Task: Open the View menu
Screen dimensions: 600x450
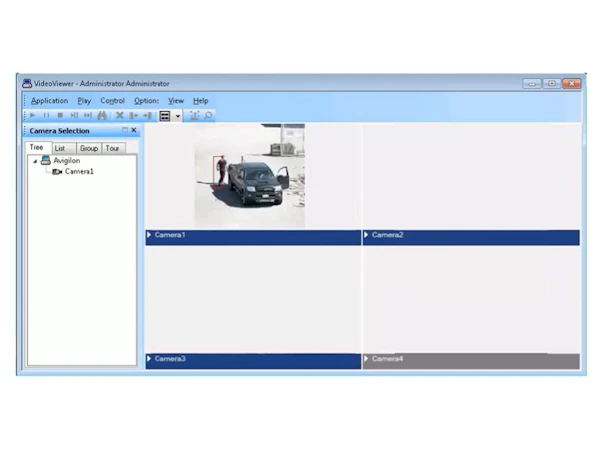Action: click(176, 101)
